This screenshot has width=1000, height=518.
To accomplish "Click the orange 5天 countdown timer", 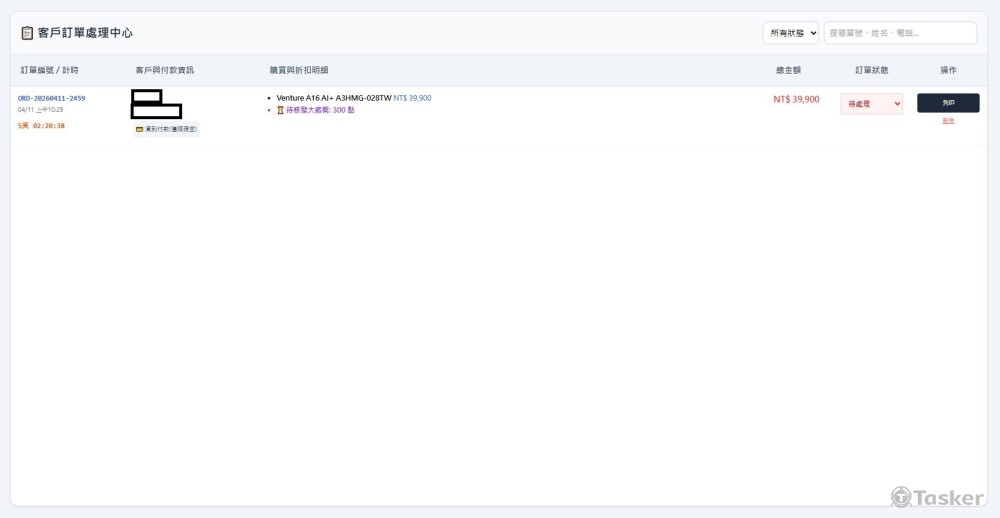I will point(41,126).
